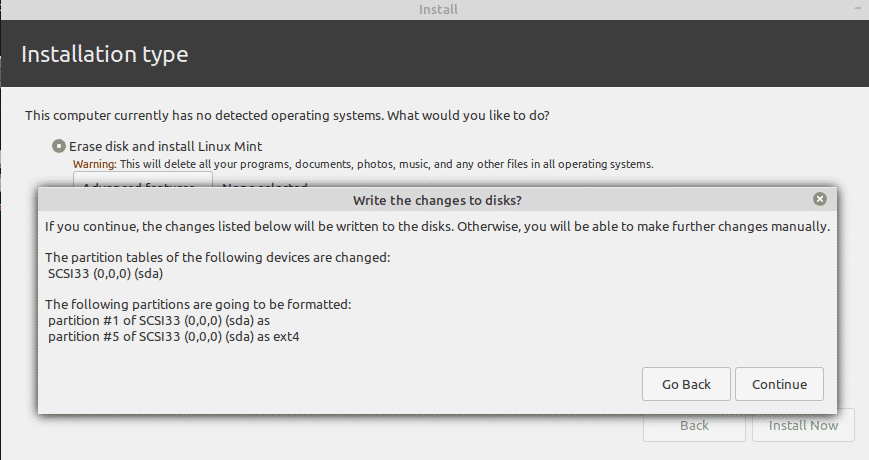Click the "Write the changes to disks?" dialog title
This screenshot has width=869, height=460.
(437, 200)
